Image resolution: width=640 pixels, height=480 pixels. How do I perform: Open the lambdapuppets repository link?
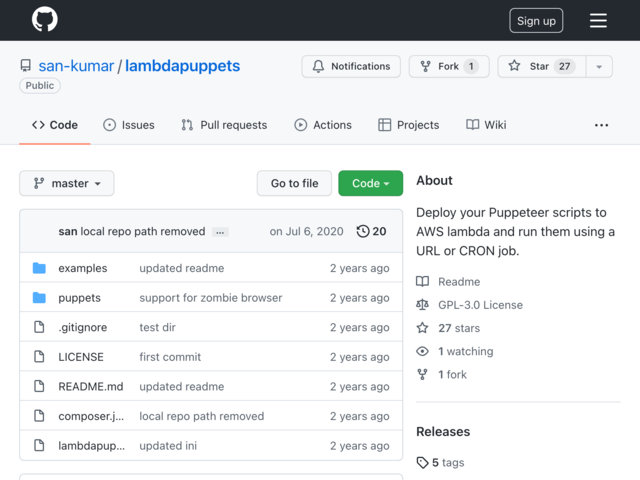pos(182,66)
